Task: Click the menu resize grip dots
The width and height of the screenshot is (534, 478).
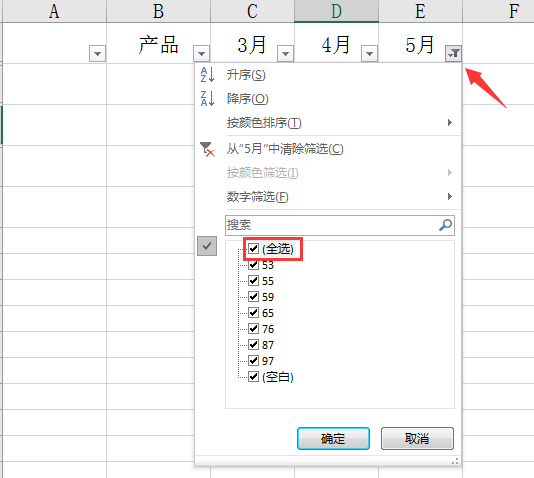Action: pos(455,461)
